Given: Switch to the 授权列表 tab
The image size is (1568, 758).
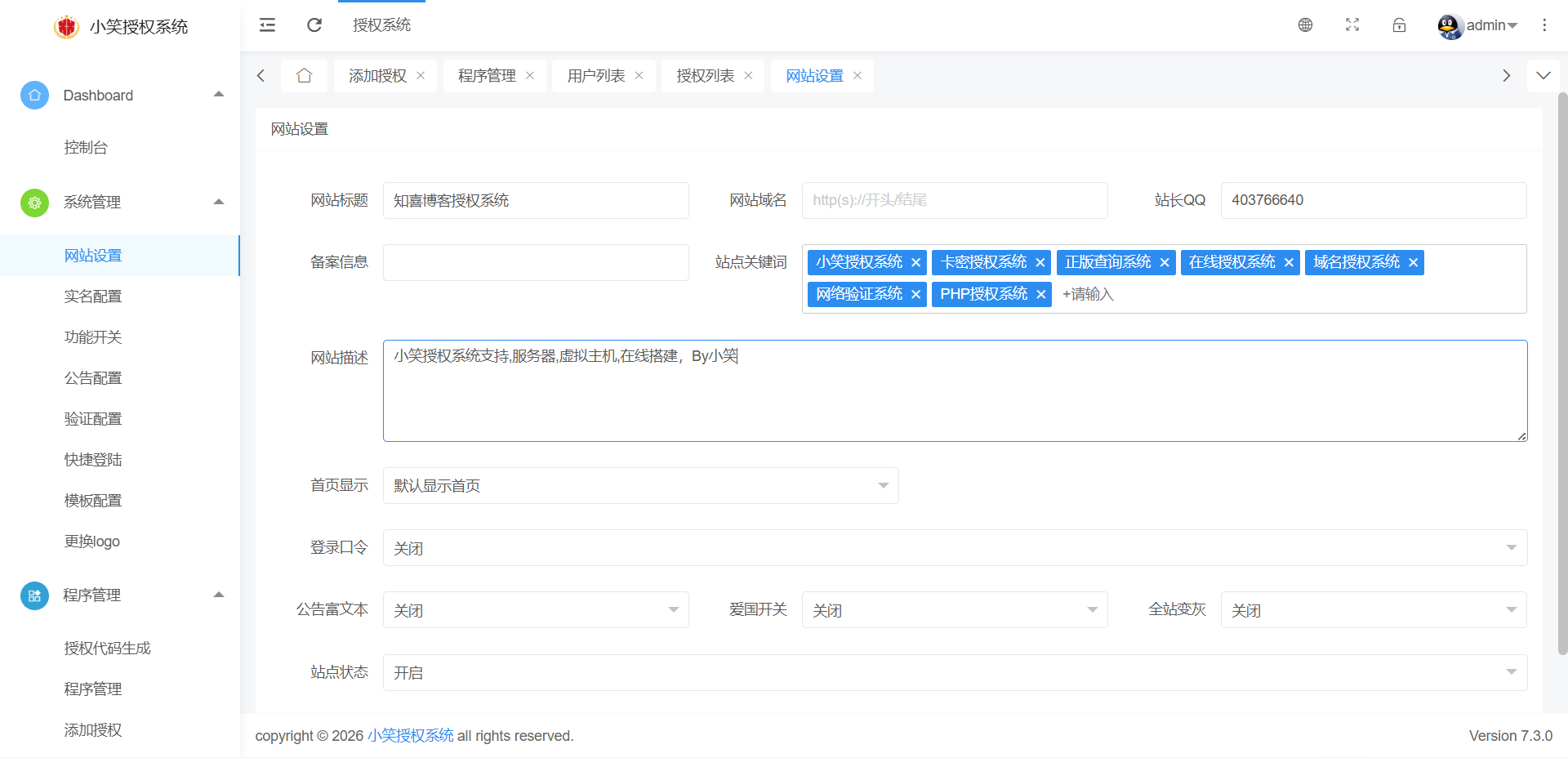Looking at the screenshot, I should click(705, 76).
